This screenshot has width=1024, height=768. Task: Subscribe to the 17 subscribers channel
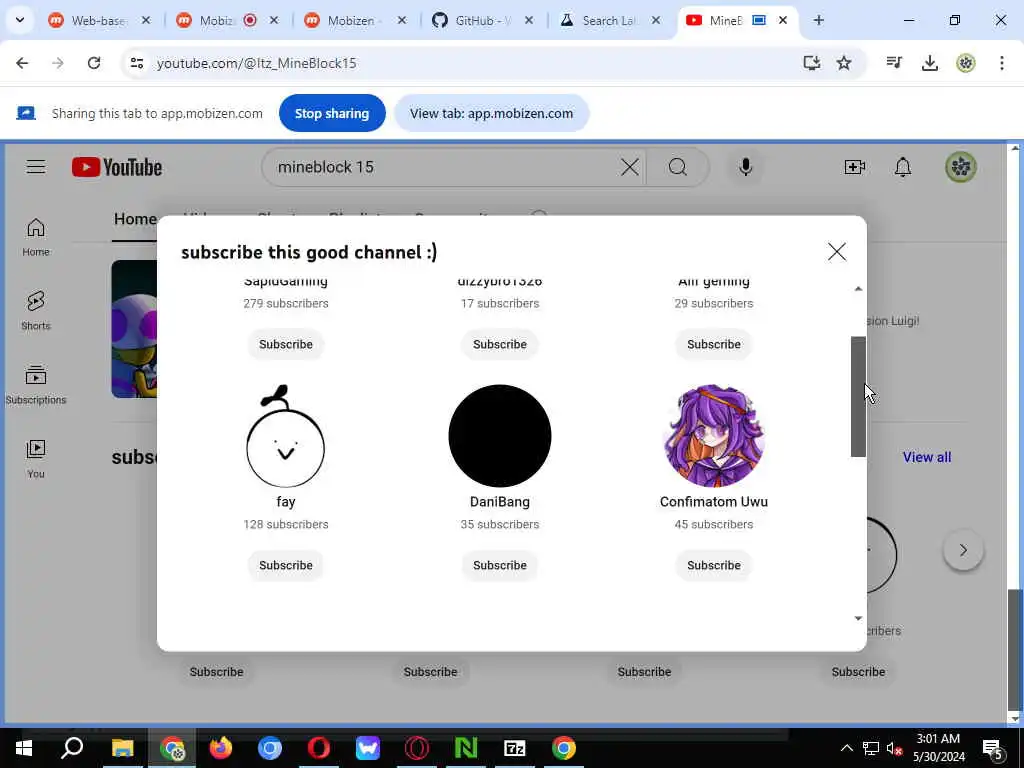click(x=500, y=344)
